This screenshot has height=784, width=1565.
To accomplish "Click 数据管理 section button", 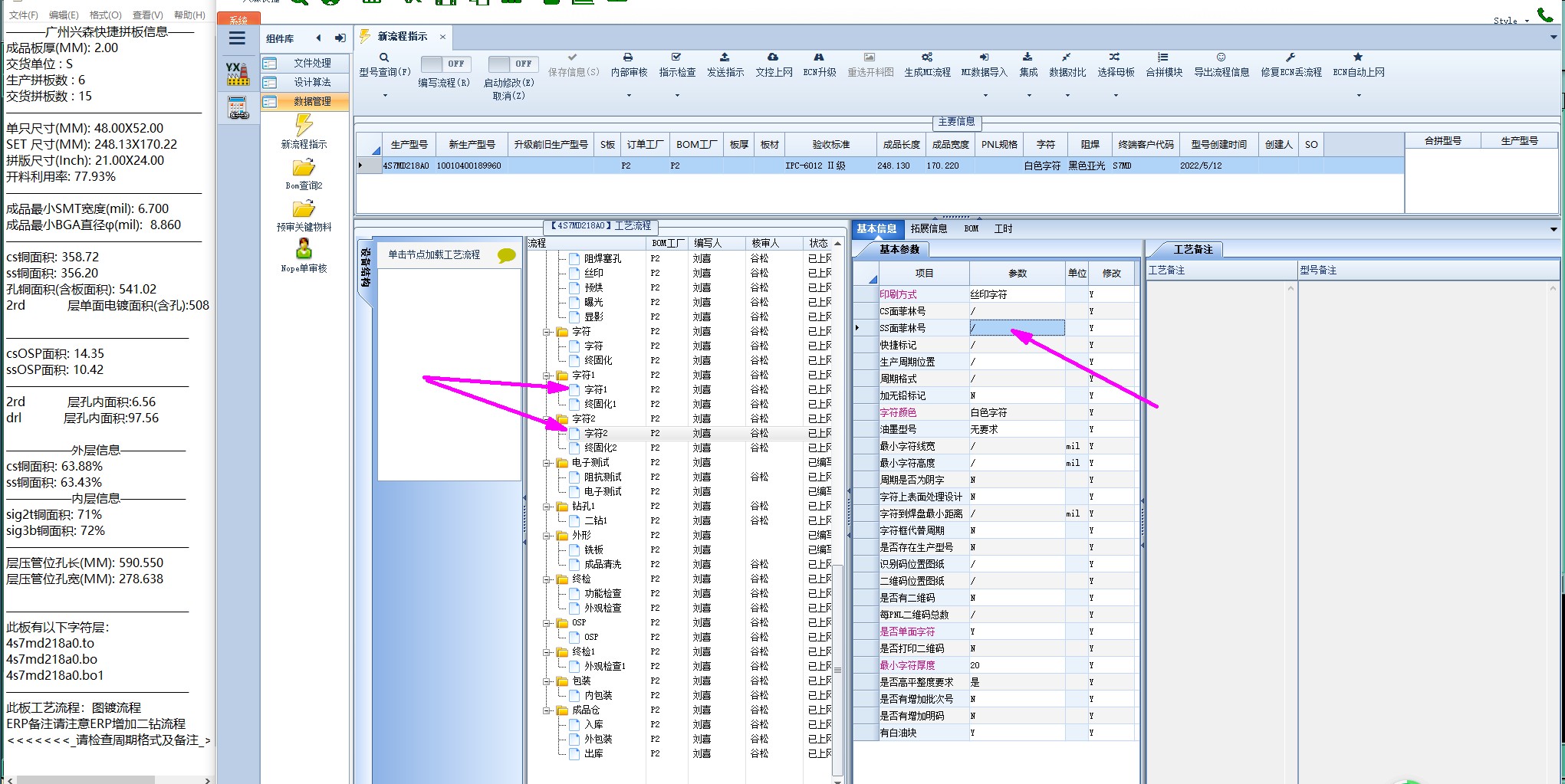I will [x=304, y=101].
